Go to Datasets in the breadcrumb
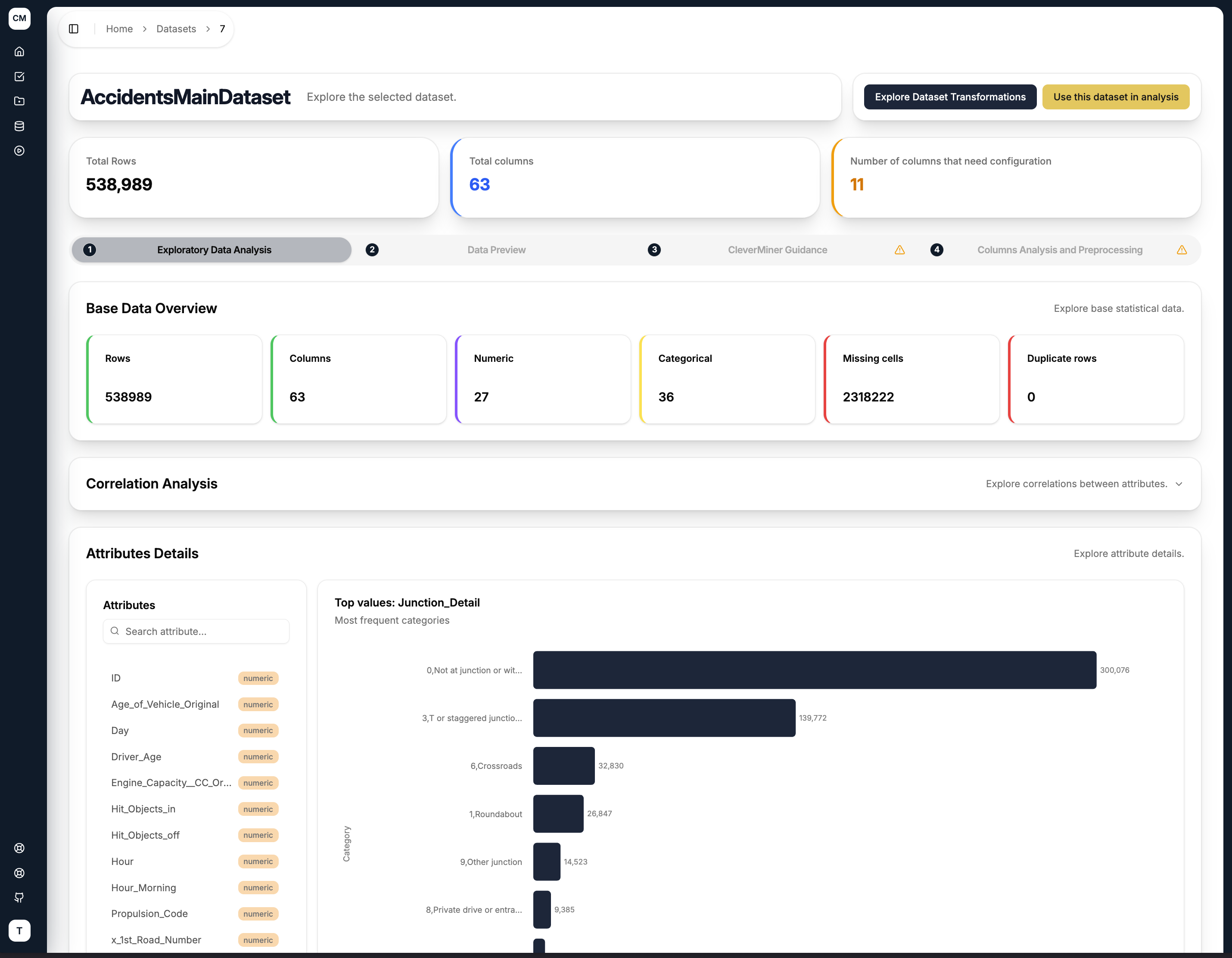The image size is (1232, 958). 176,29
